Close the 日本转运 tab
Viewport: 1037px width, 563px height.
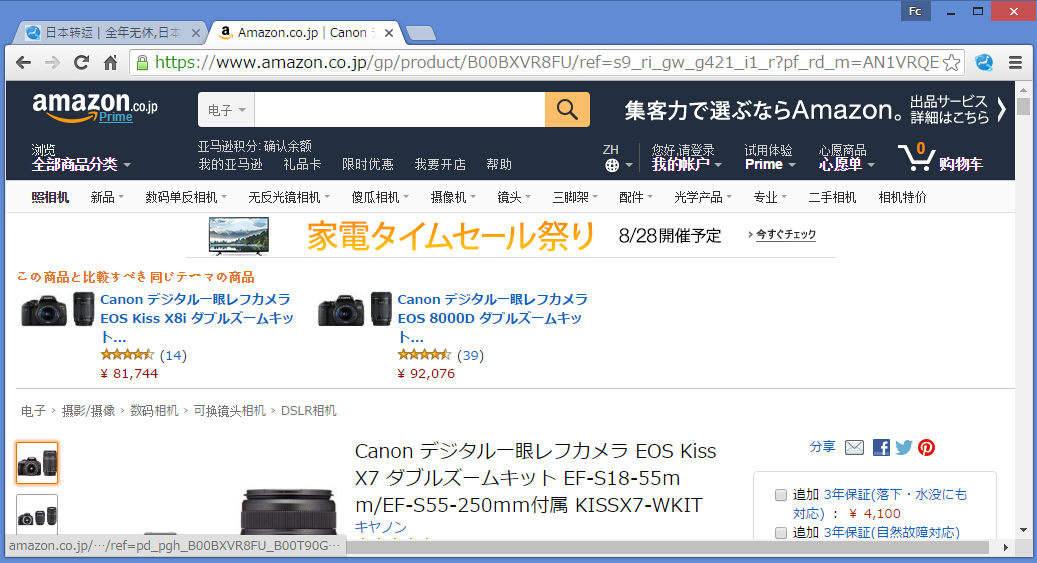coord(196,33)
